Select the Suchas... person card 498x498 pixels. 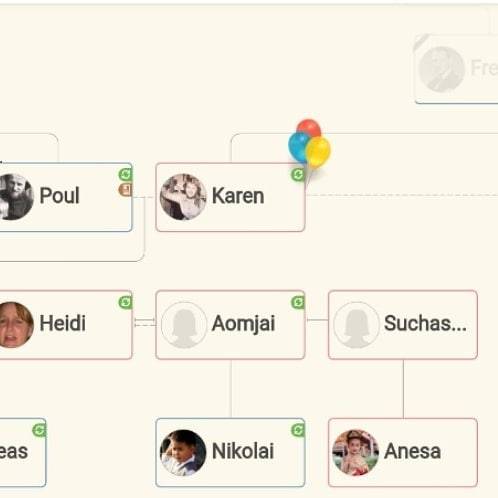(x=403, y=325)
